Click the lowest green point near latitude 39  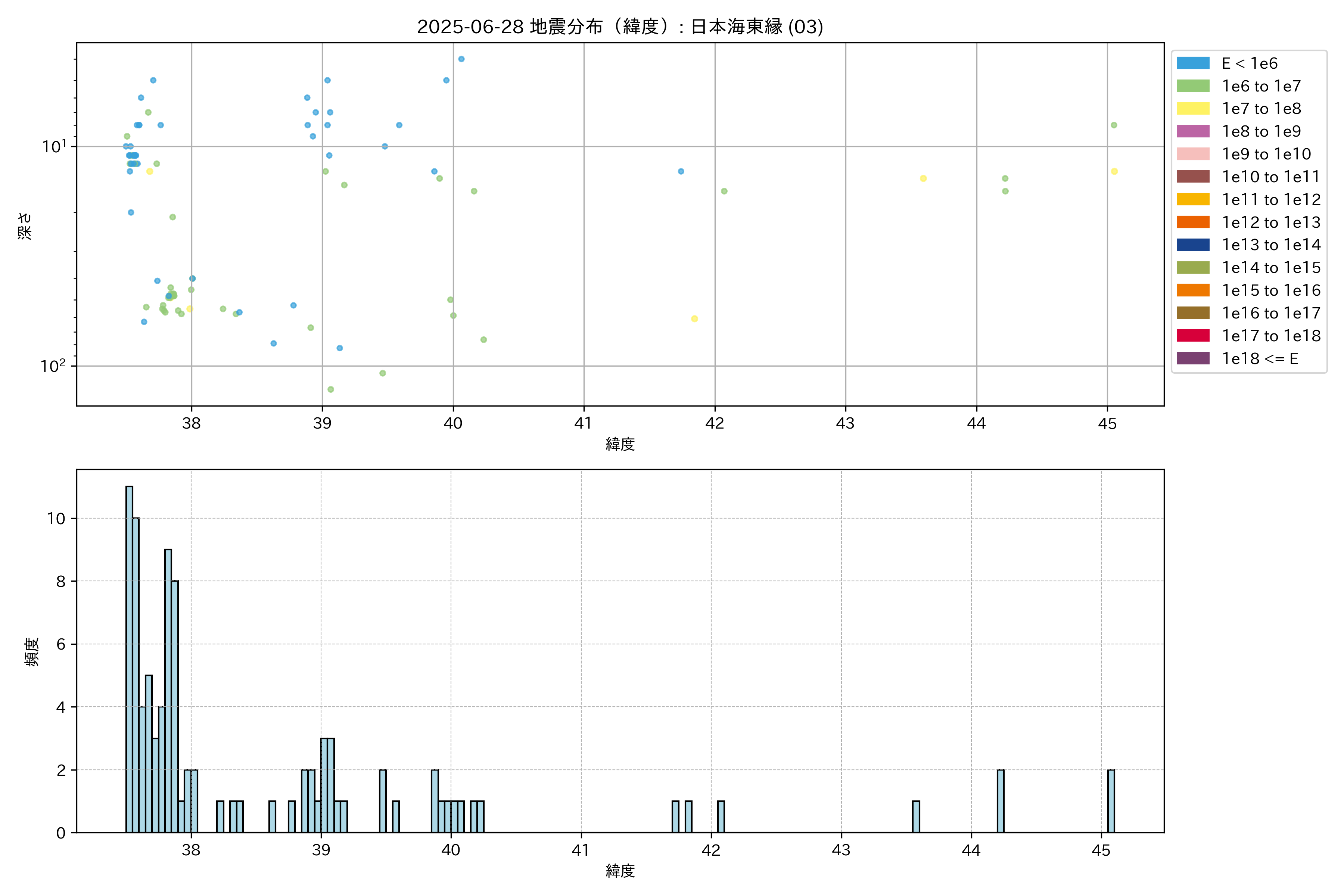click(x=330, y=389)
